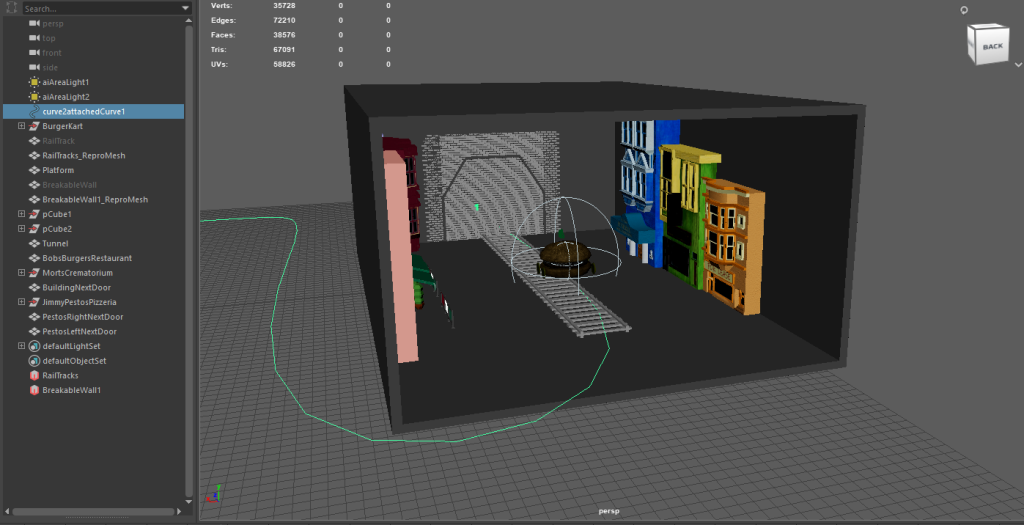Expand the MortsCrematorium group
This screenshot has width=1024, height=525.
click(21, 272)
